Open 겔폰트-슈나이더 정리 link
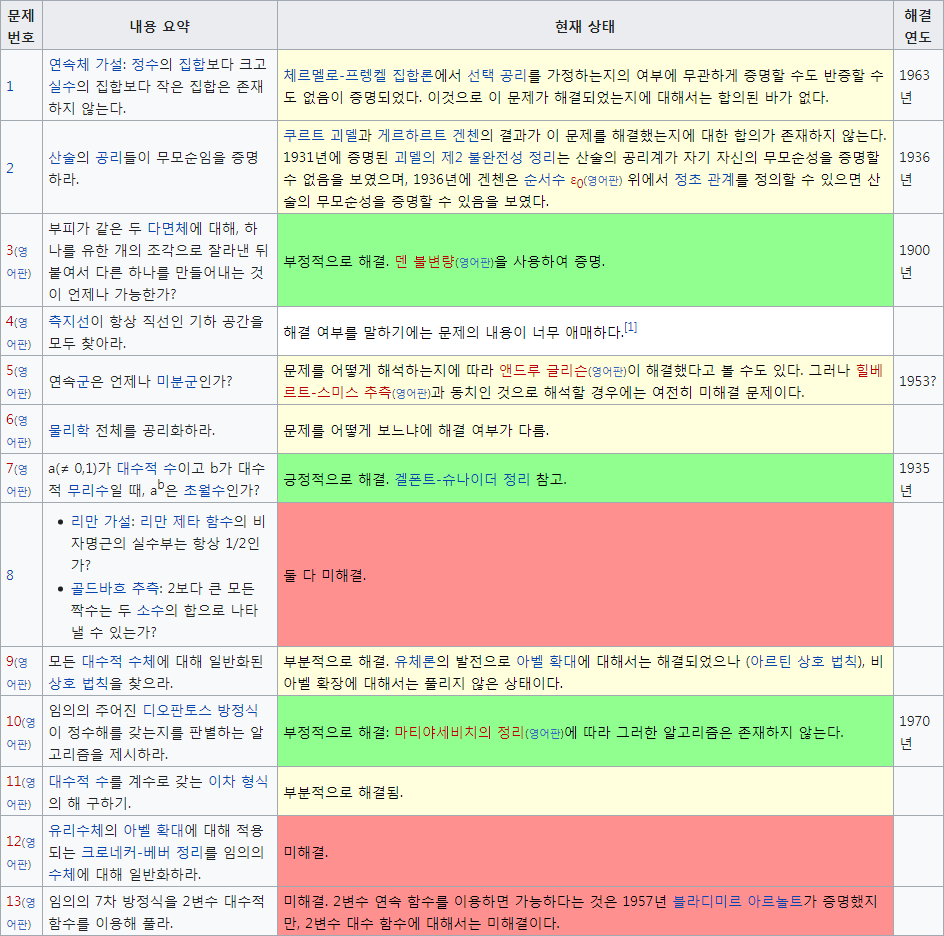 click(462, 479)
